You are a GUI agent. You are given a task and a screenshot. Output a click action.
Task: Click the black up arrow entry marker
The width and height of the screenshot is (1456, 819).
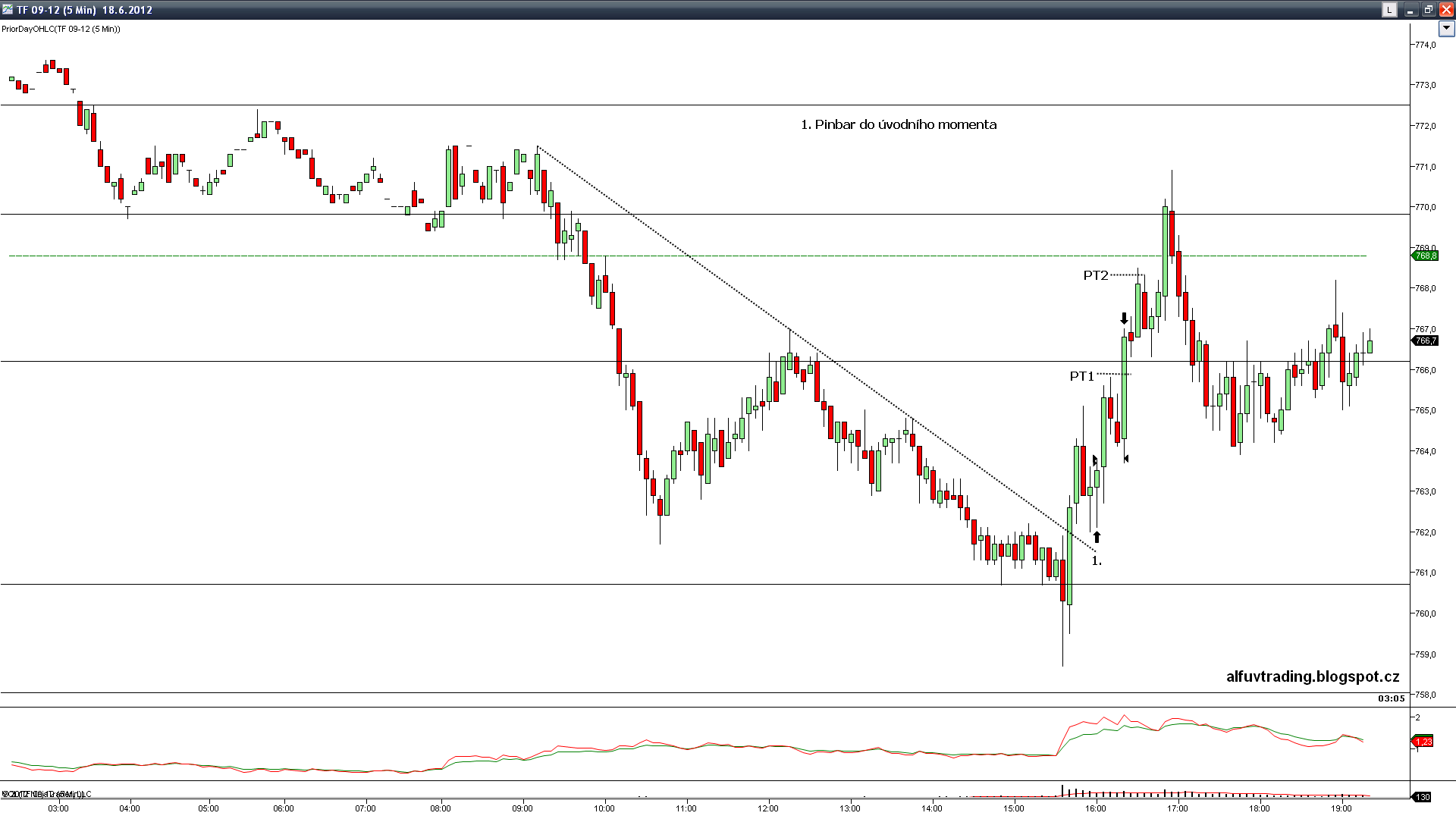tap(1097, 537)
